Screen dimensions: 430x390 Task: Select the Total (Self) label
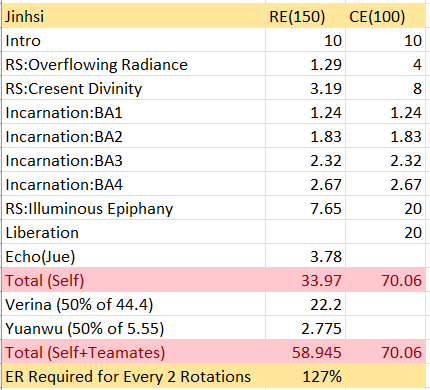click(x=134, y=280)
